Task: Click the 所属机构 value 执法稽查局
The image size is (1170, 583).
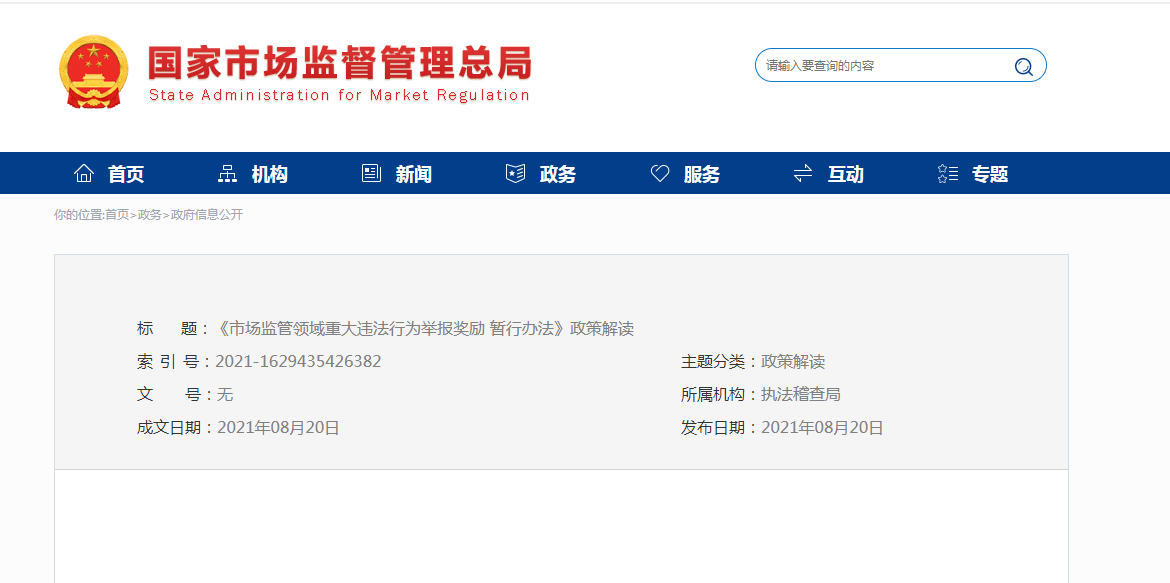Action: pos(801,395)
